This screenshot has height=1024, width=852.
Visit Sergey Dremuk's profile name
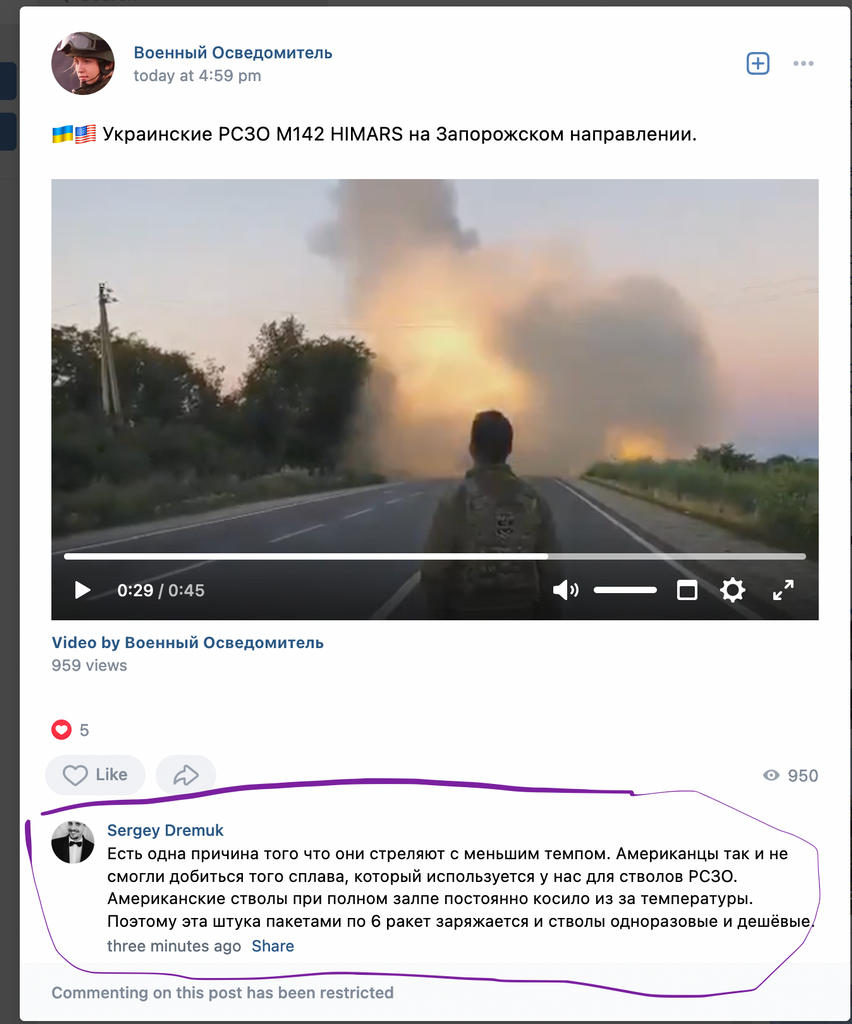coord(165,830)
